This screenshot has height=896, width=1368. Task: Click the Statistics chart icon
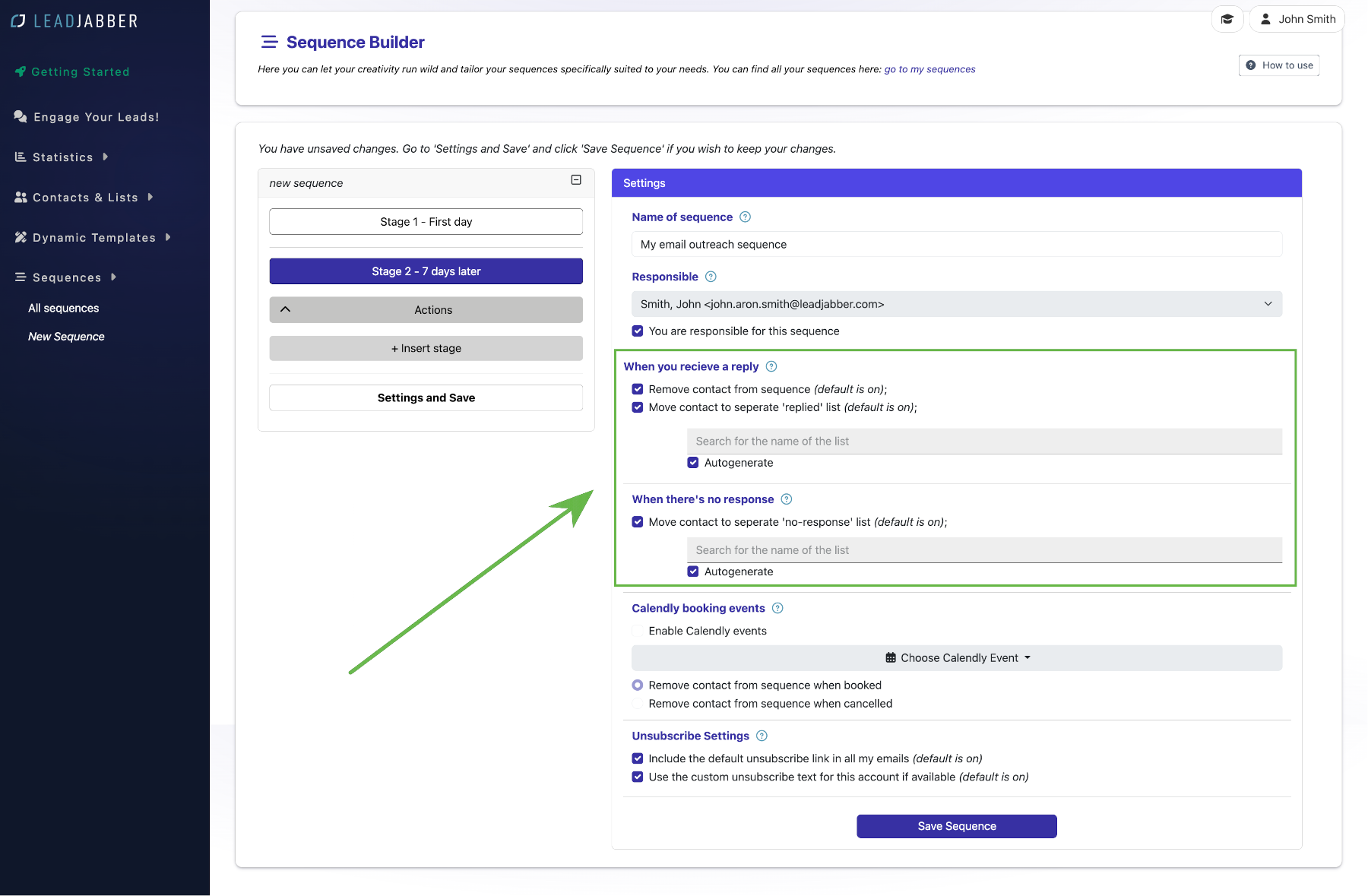(x=21, y=157)
